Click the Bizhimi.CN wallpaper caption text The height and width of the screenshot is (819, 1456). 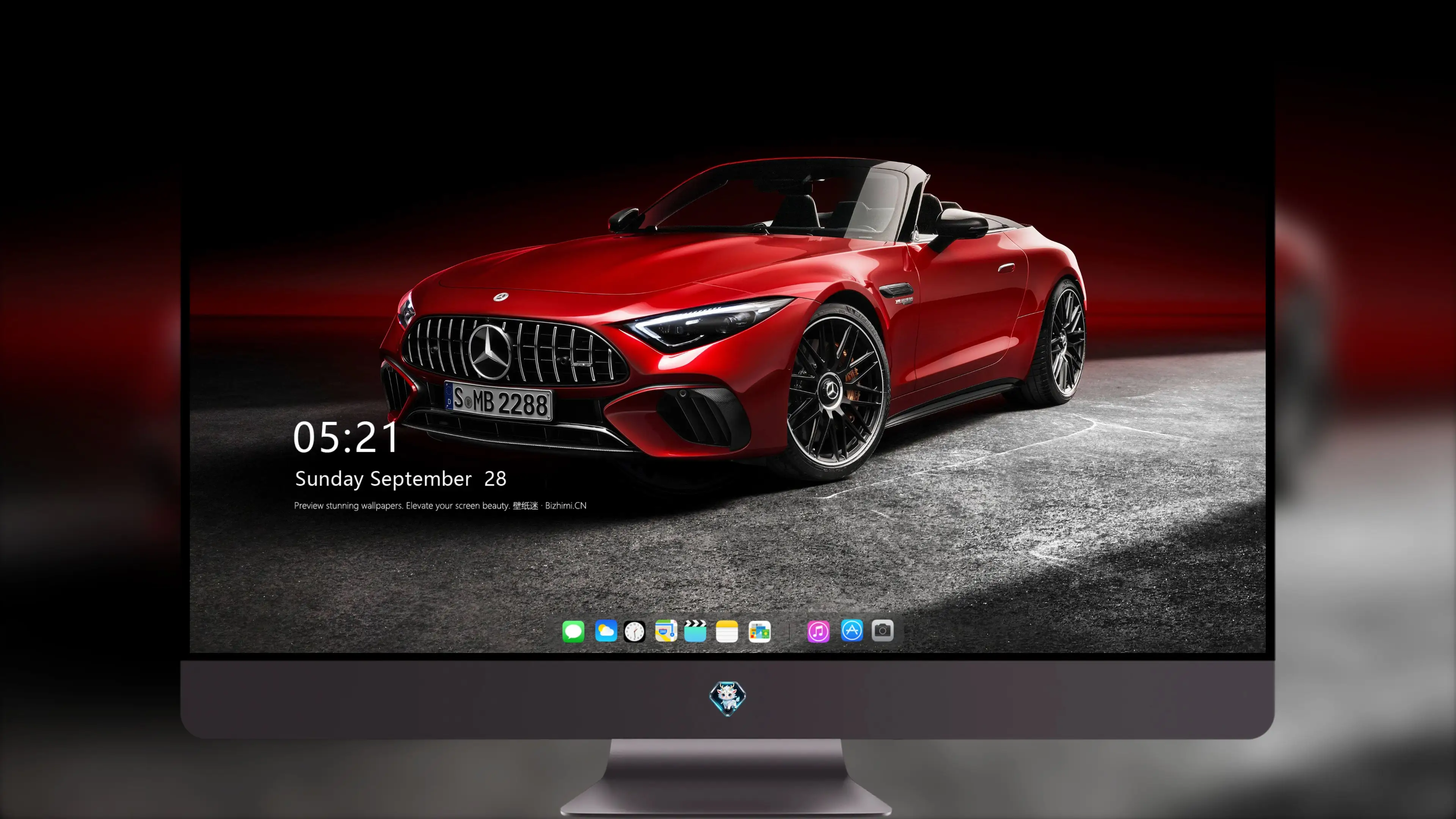(440, 505)
